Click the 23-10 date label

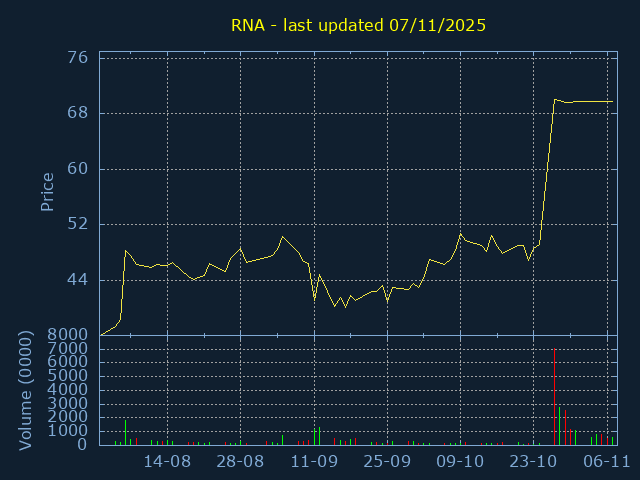(x=534, y=462)
